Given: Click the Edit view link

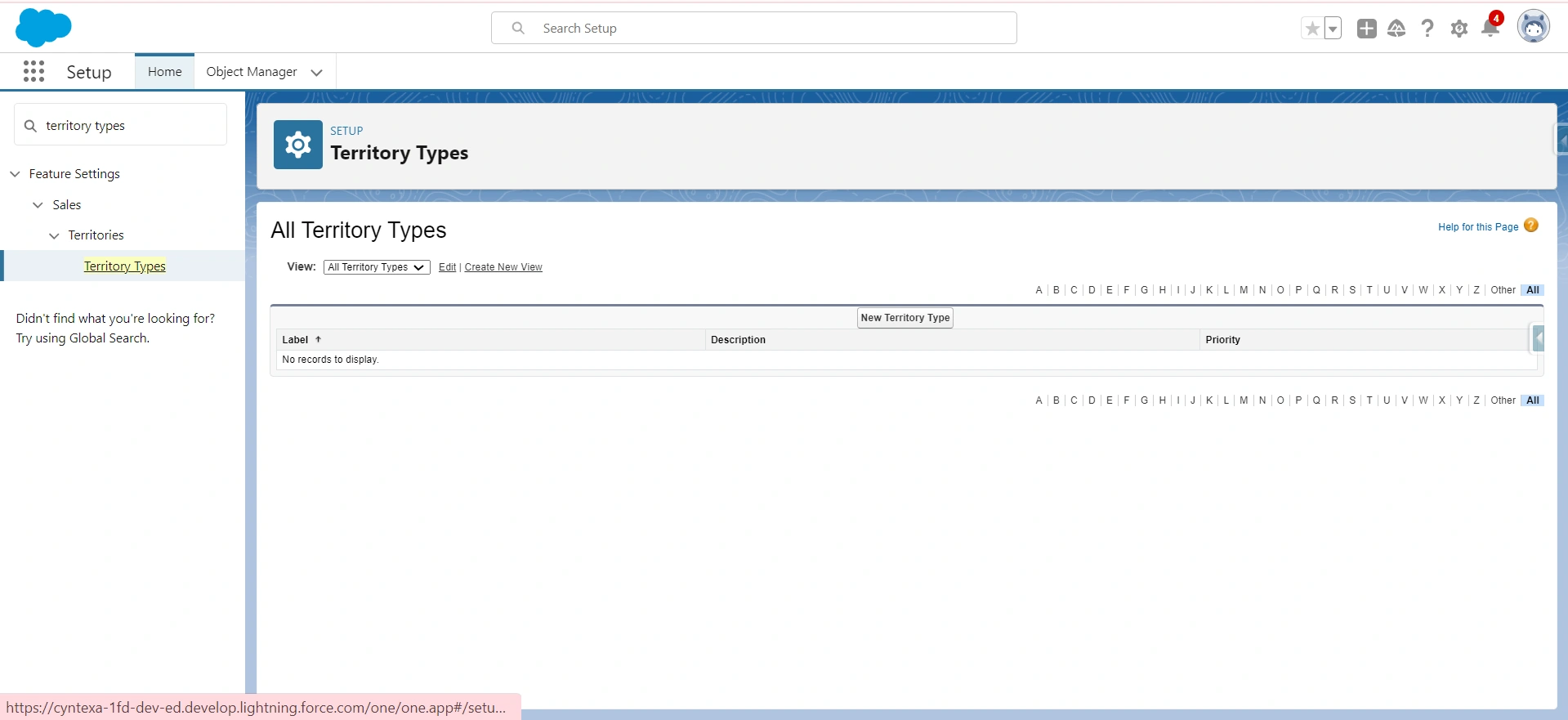Looking at the screenshot, I should (x=447, y=267).
